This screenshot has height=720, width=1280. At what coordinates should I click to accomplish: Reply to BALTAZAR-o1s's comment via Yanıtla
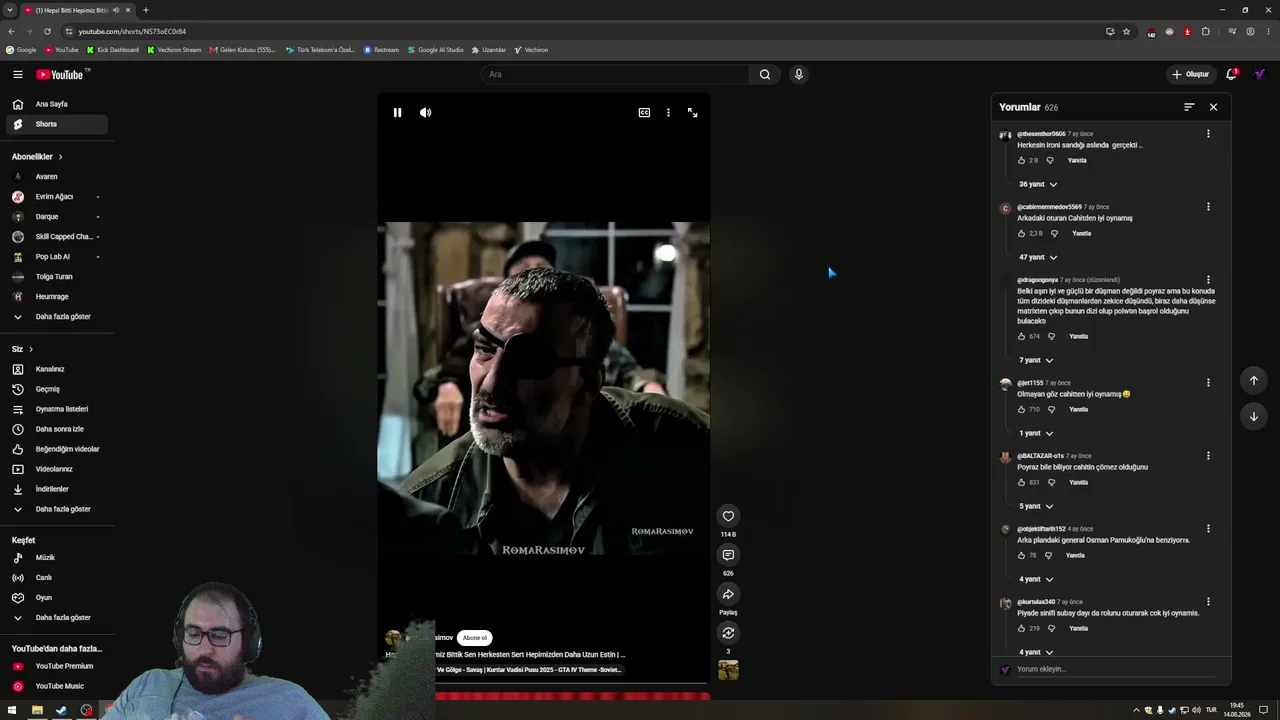point(1078,482)
